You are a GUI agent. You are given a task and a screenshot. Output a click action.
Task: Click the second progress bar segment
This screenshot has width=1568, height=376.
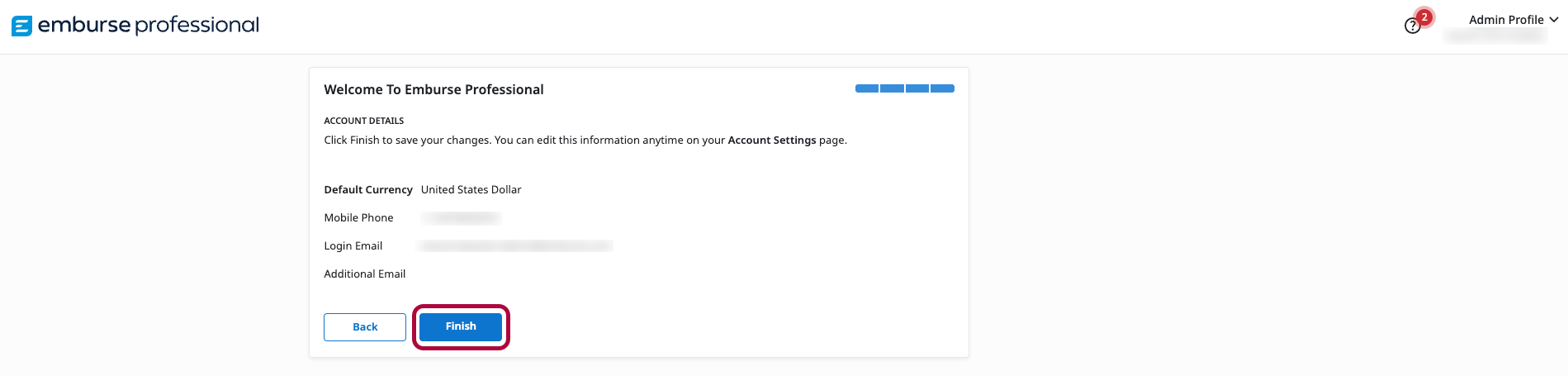pos(892,88)
